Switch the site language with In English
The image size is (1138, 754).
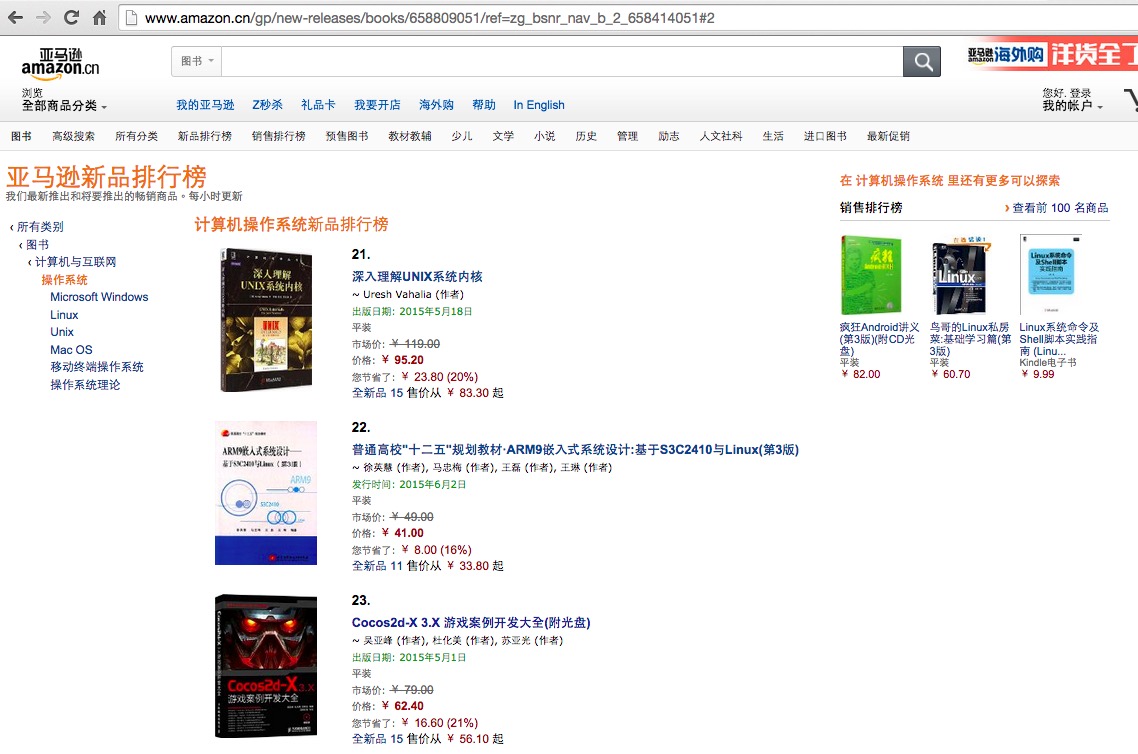(x=539, y=105)
